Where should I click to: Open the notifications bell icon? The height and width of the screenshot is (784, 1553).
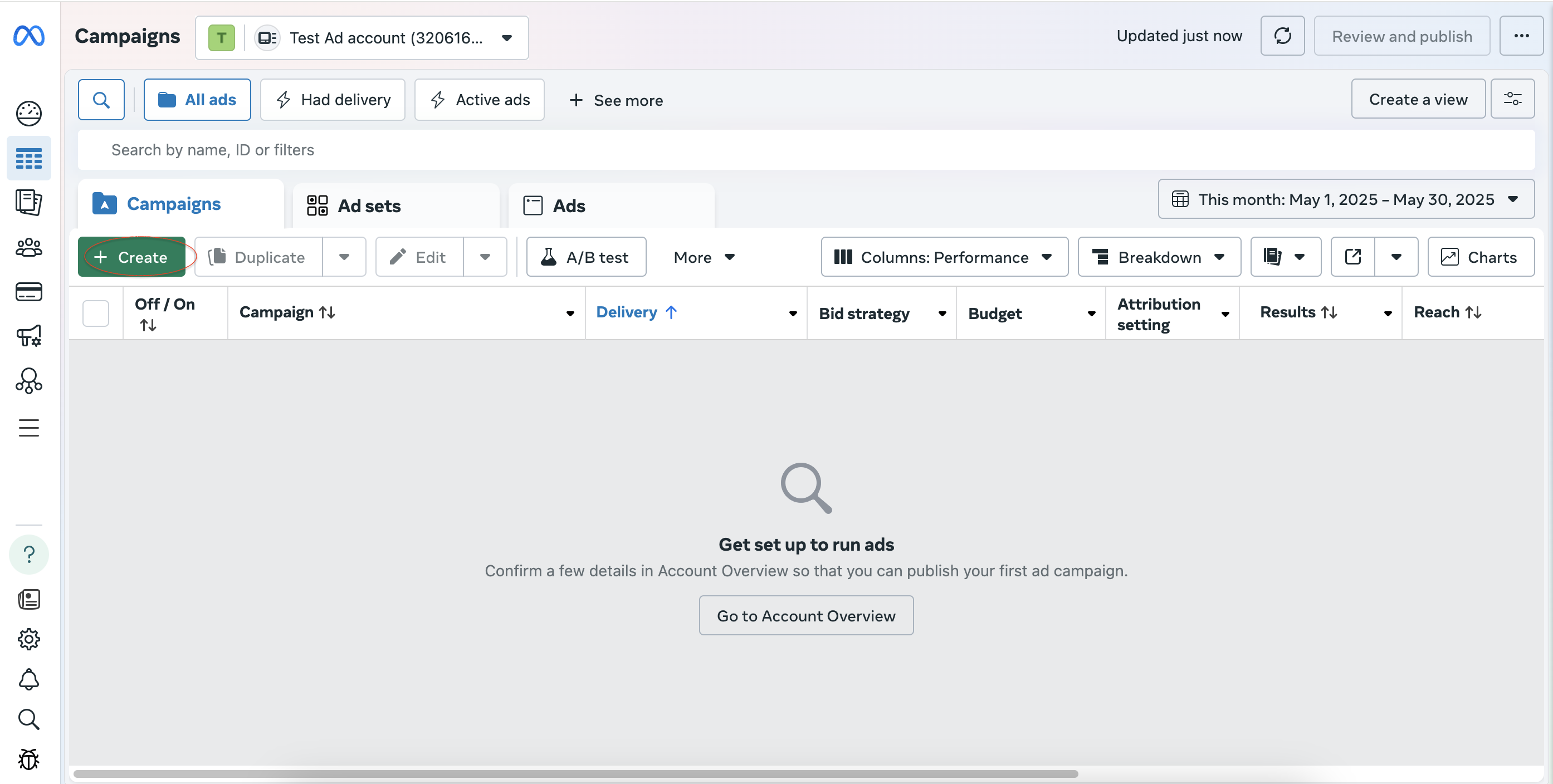click(x=29, y=679)
